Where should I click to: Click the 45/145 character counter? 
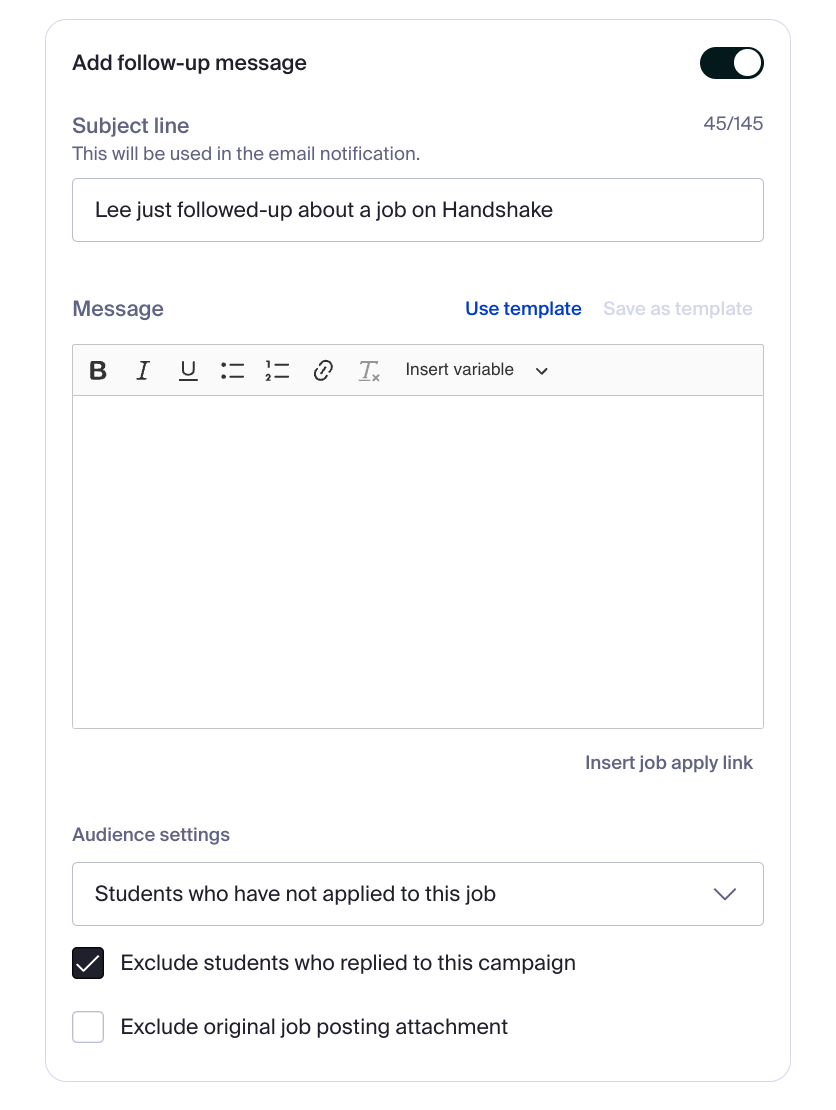[733, 124]
